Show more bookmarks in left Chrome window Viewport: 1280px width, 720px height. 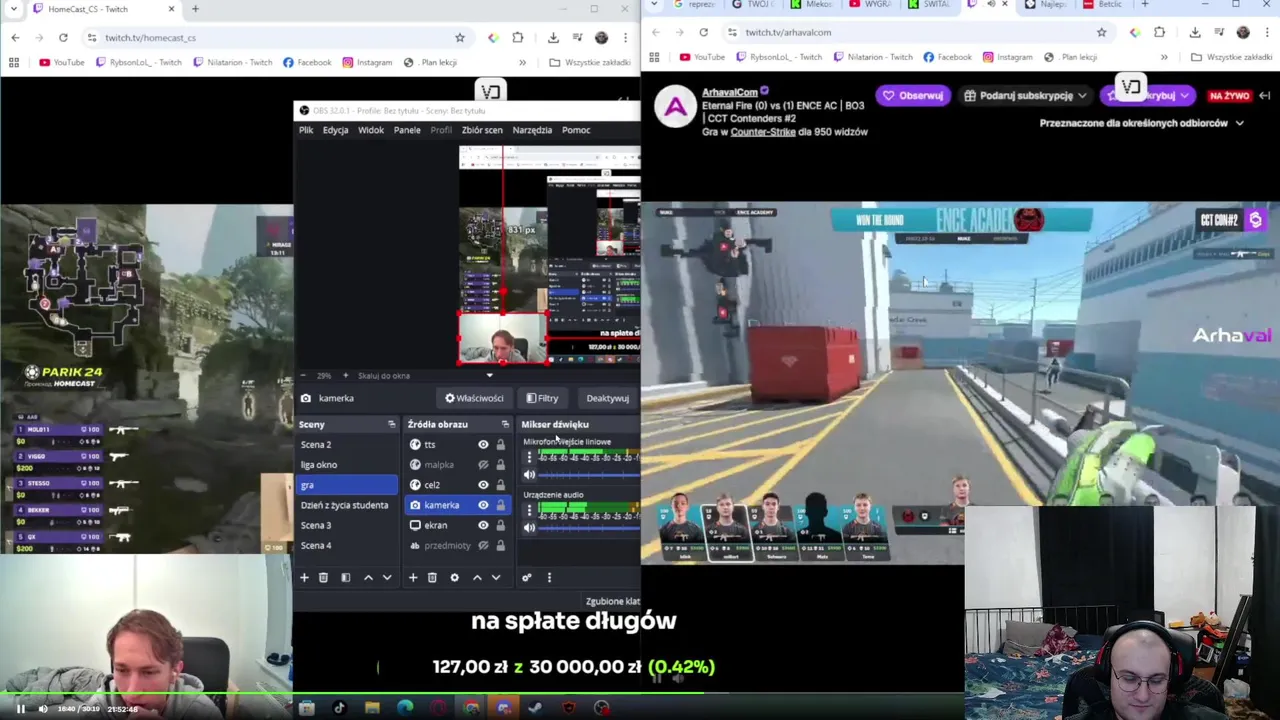point(522,62)
